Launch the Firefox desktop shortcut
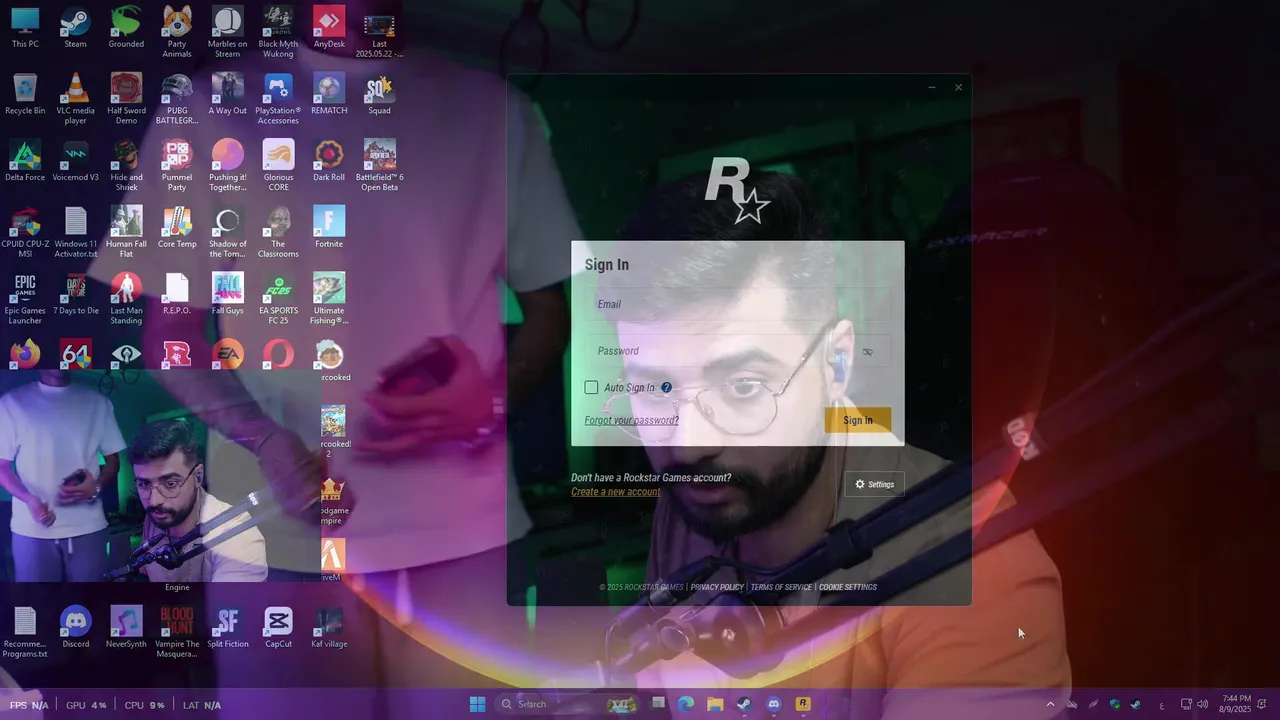 point(25,354)
